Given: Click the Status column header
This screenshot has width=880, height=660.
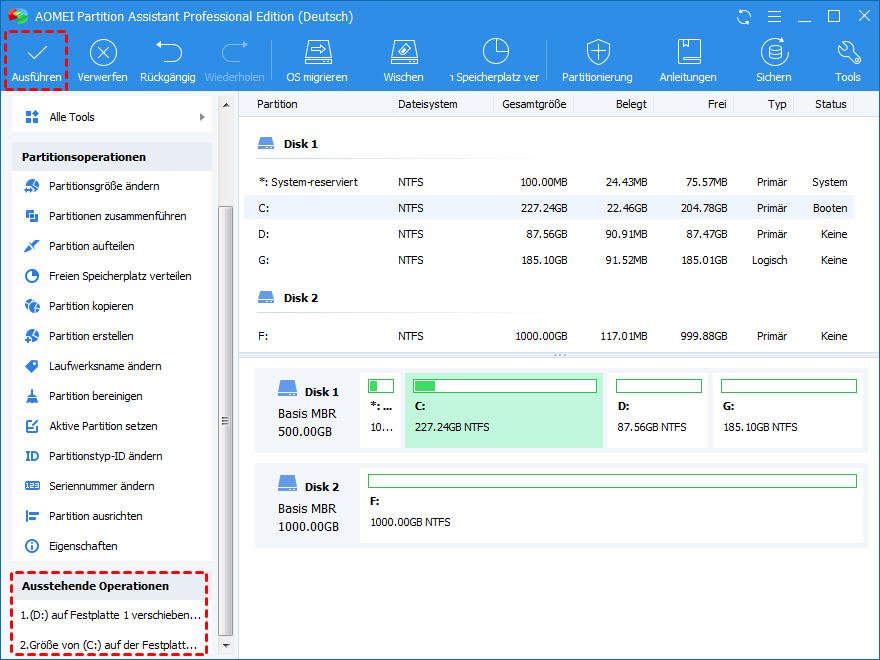Looking at the screenshot, I should click(831, 104).
